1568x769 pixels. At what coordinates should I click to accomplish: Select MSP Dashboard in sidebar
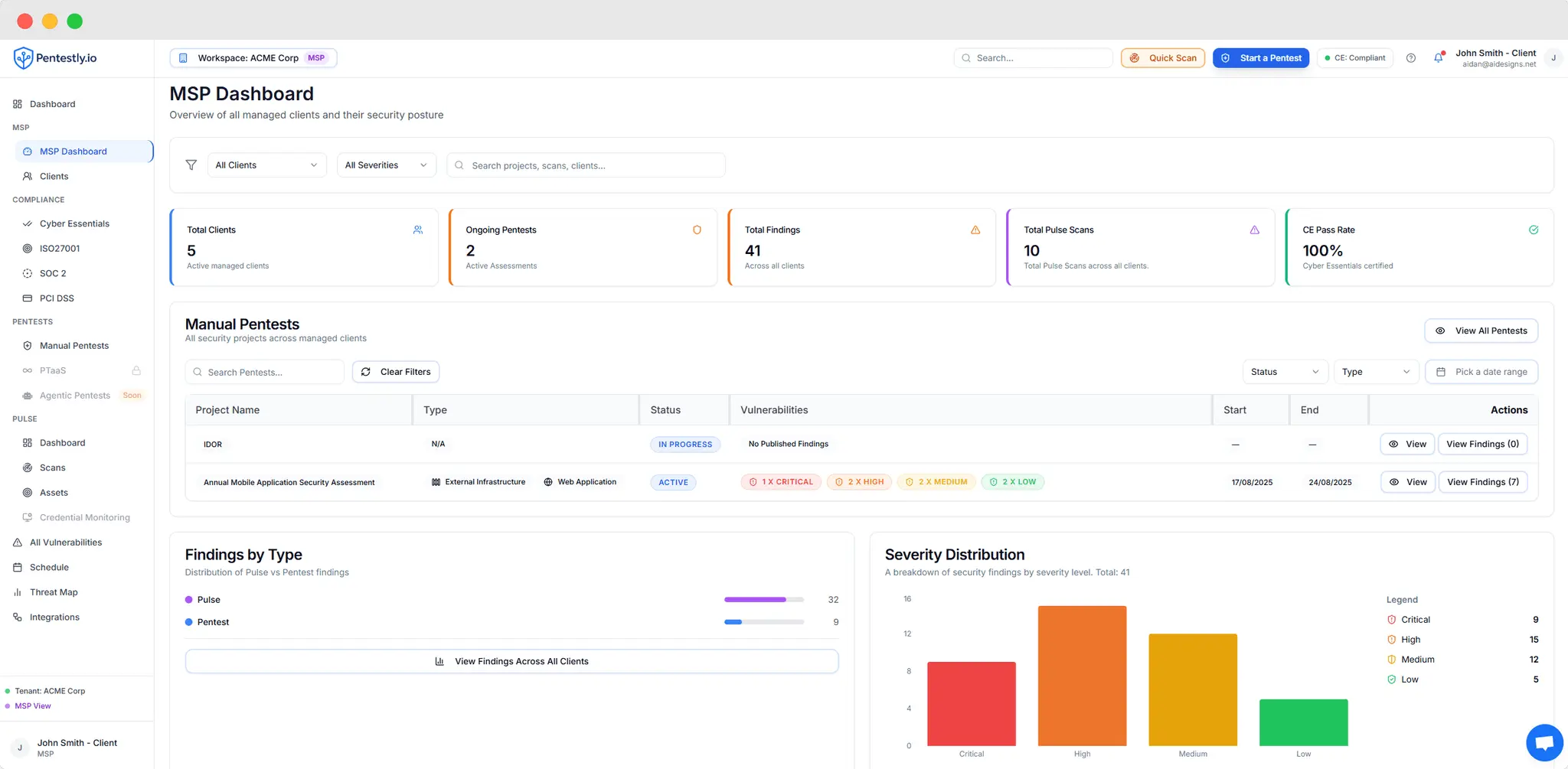[x=83, y=152]
